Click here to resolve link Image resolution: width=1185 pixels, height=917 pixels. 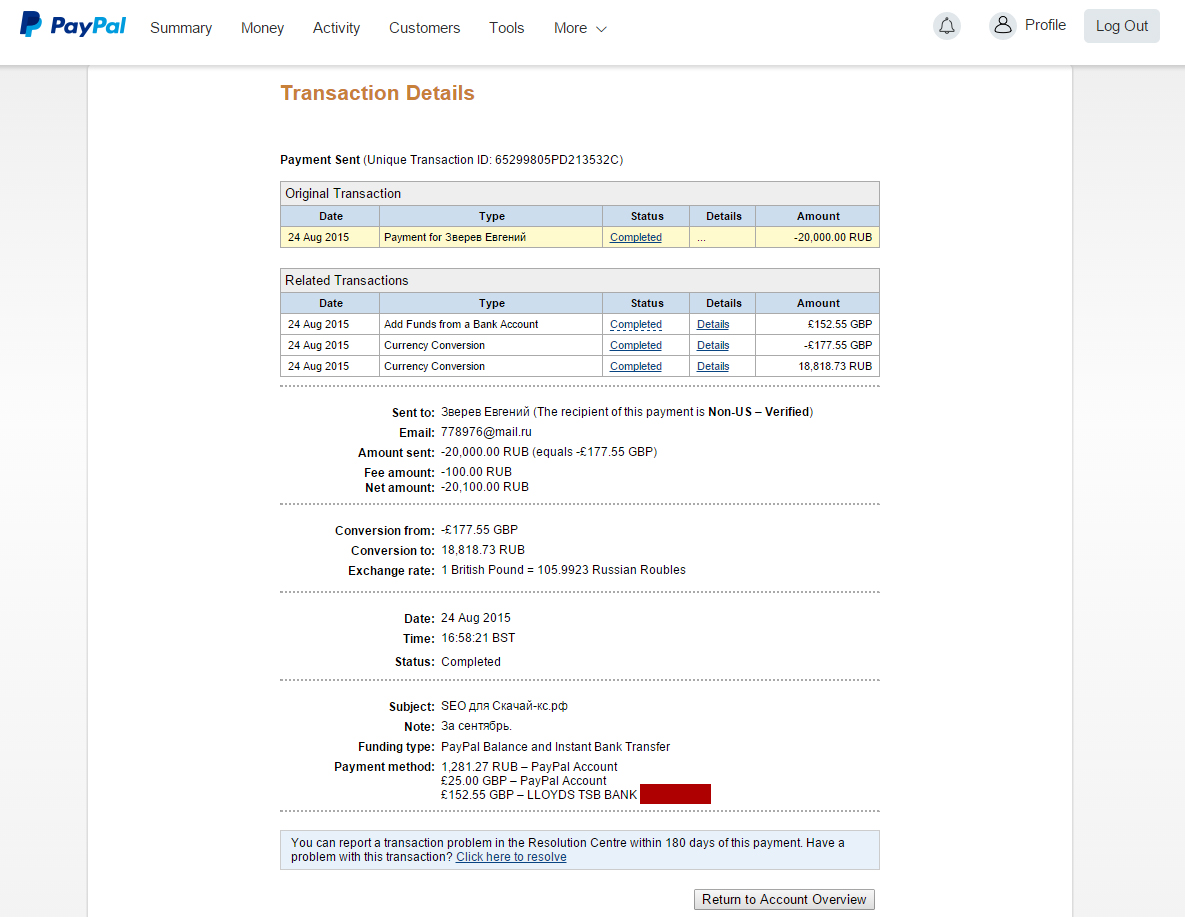pyautogui.click(x=511, y=857)
